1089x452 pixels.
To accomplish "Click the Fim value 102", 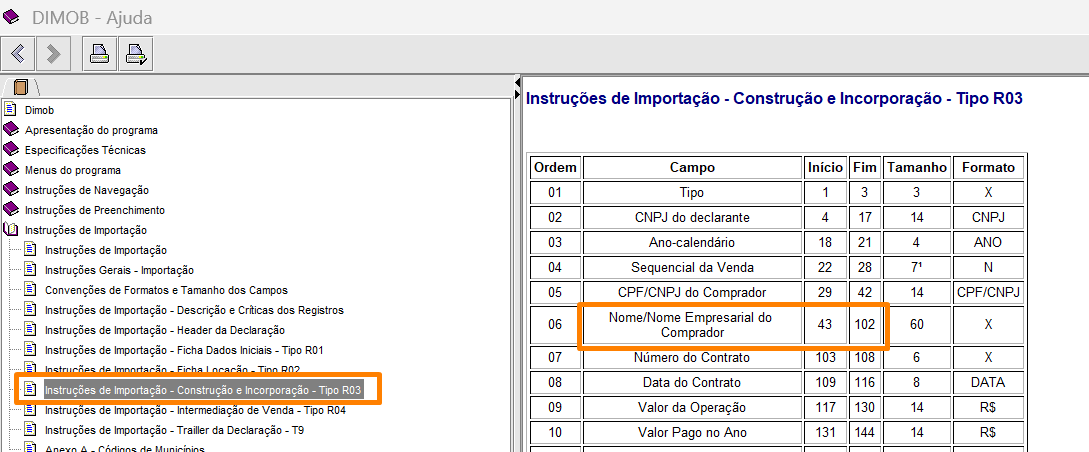I will pos(865,325).
